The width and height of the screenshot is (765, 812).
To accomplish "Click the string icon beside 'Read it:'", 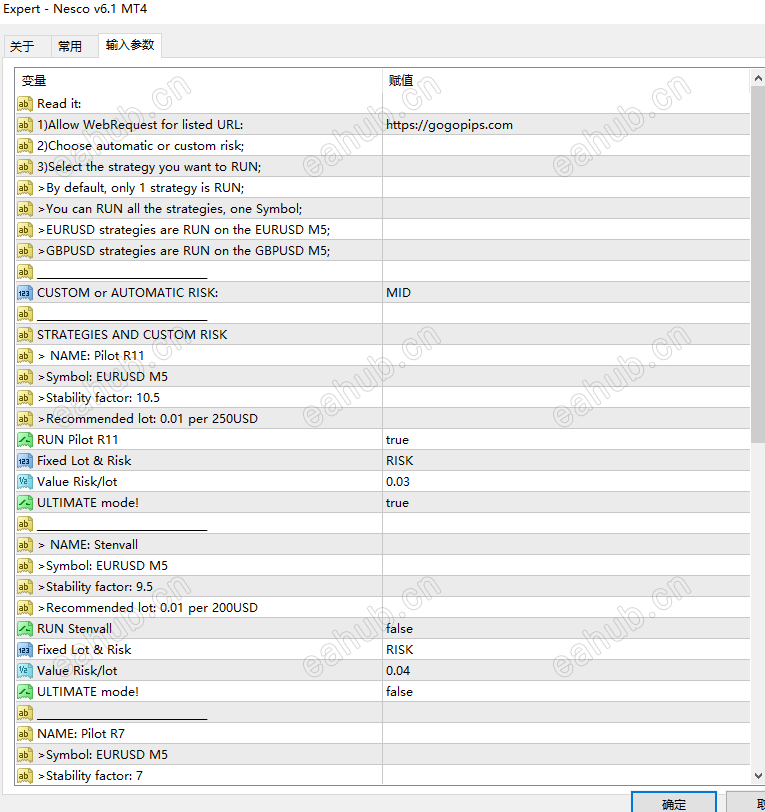I will (x=24, y=104).
